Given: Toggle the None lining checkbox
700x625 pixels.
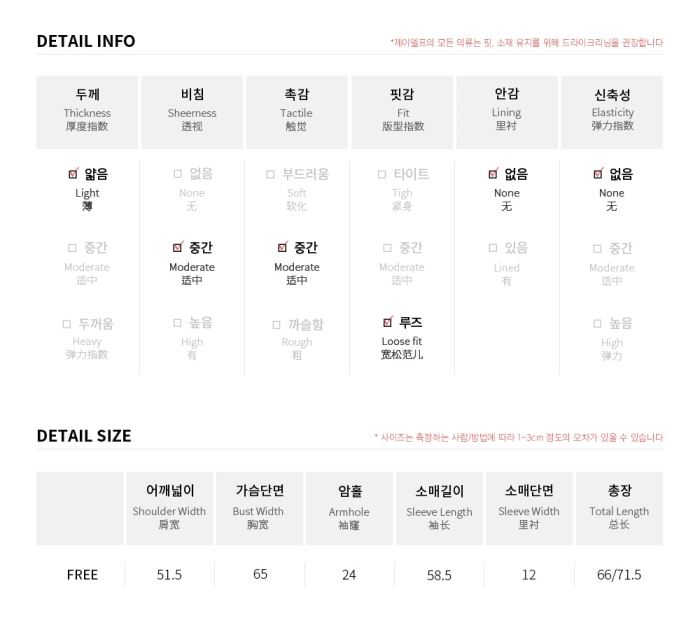Looking at the screenshot, I should pyautogui.click(x=493, y=174).
